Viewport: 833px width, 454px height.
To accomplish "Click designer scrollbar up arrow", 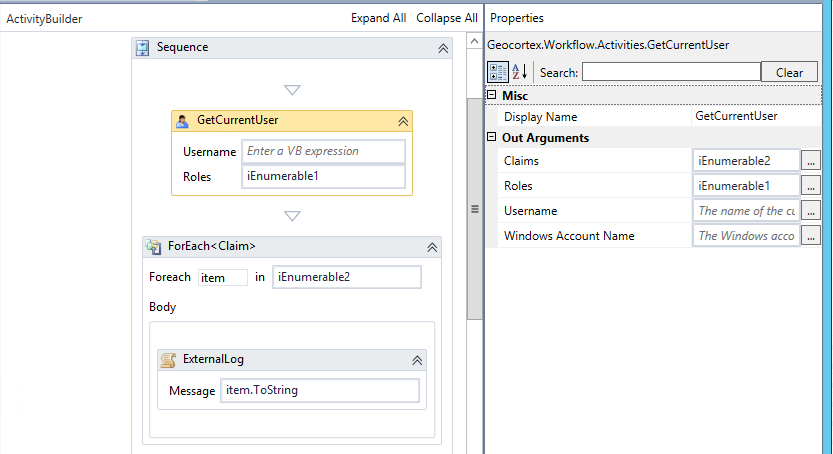I will pyautogui.click(x=474, y=41).
